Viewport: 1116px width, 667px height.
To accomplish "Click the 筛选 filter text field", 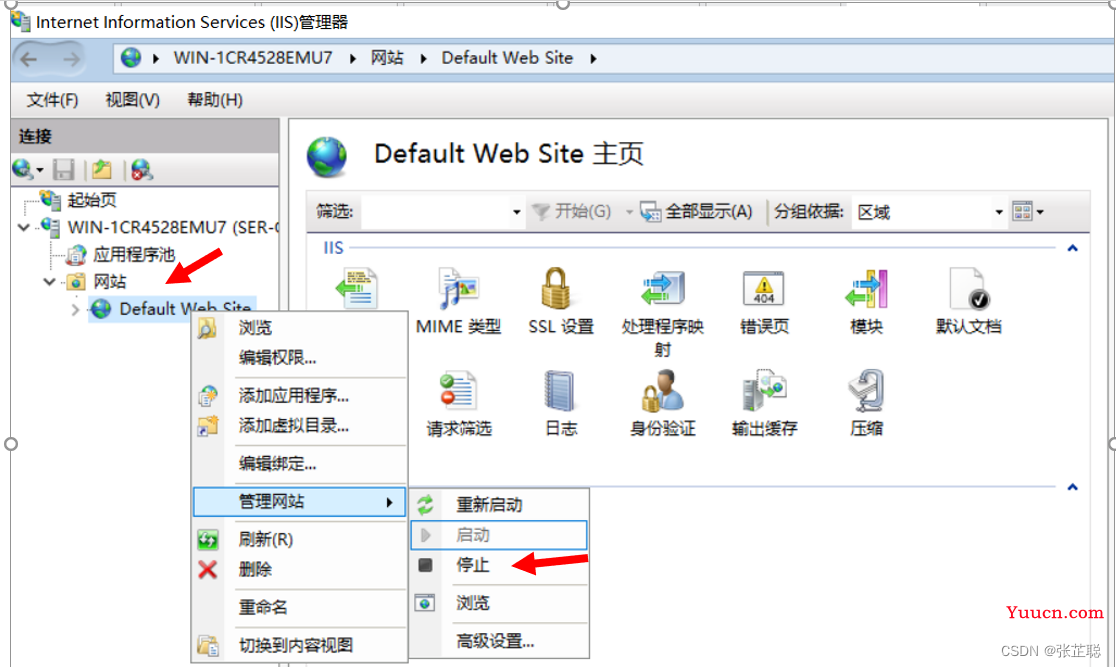I will pyautogui.click(x=435, y=211).
